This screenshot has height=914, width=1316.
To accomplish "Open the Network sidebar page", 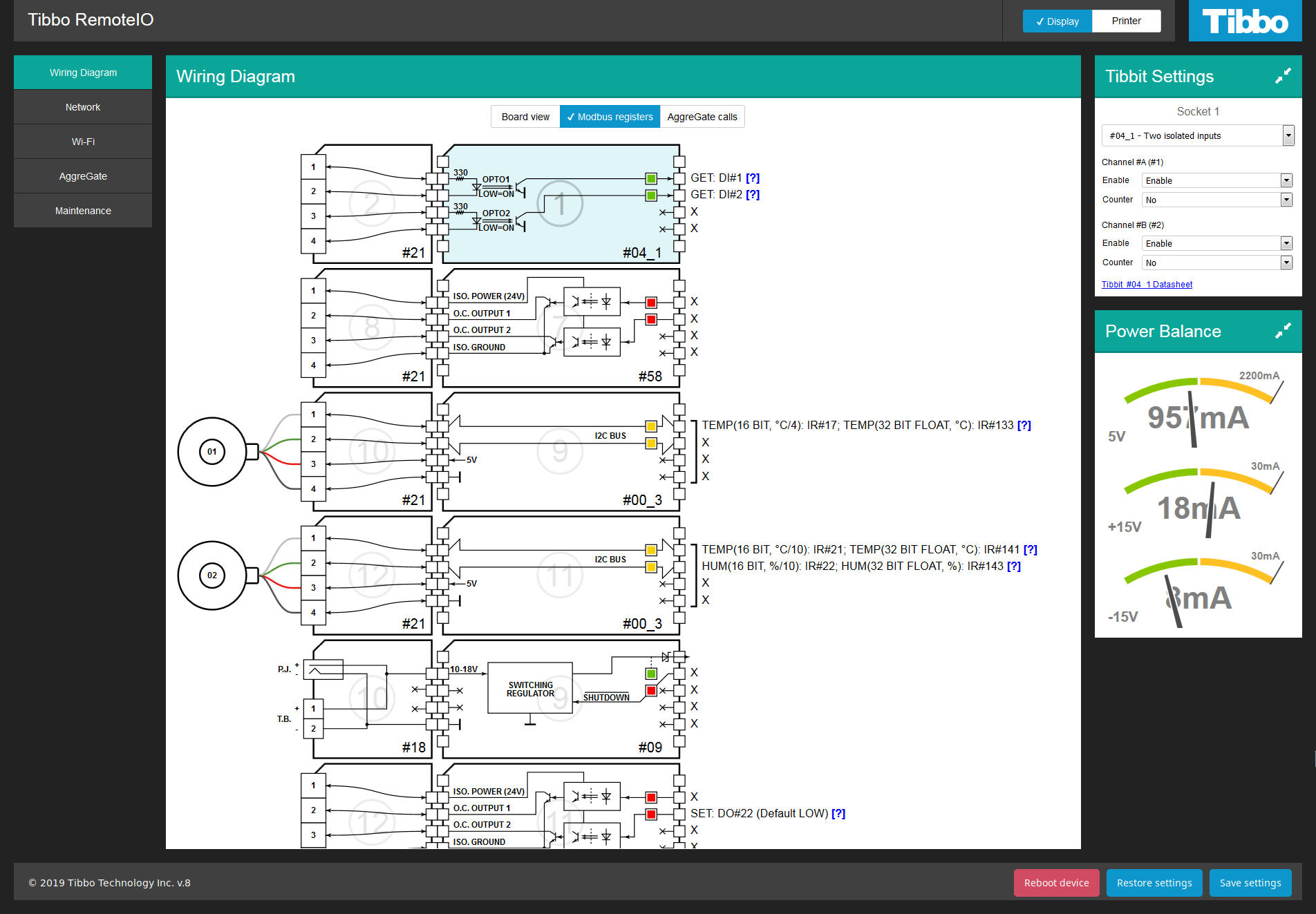I will pos(83,107).
